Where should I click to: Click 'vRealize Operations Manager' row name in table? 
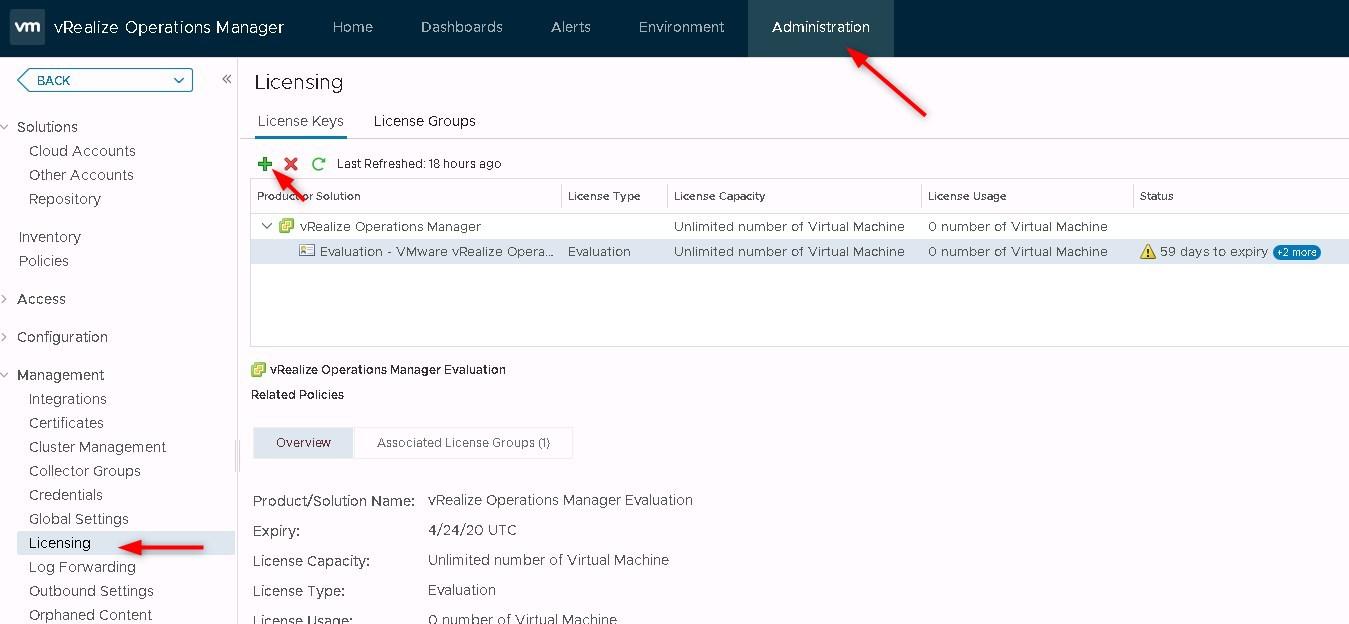390,226
